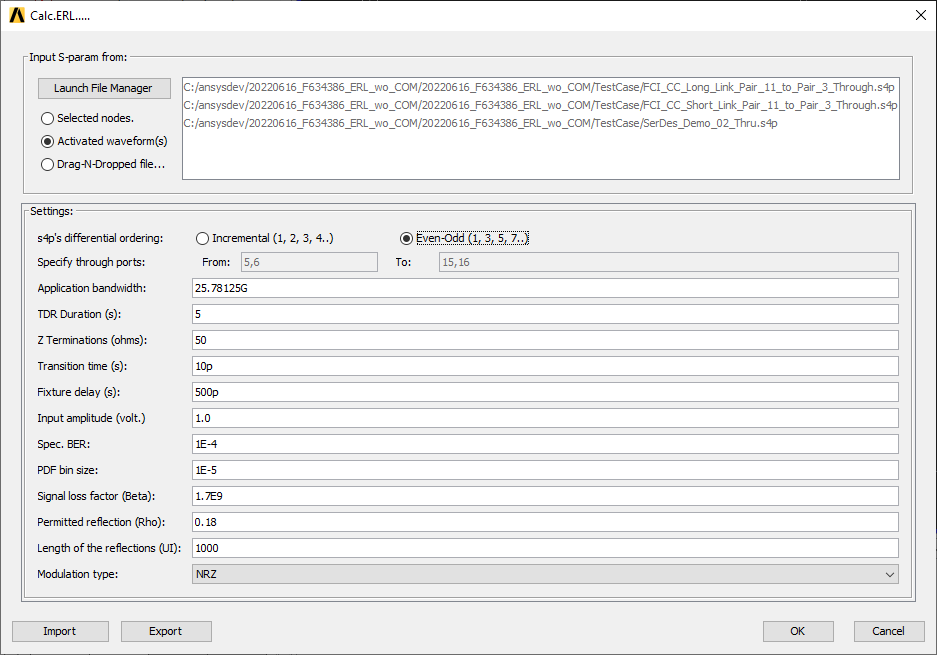Edit the Application bandwidth field
Screen dimensions: 937x655
545,288
